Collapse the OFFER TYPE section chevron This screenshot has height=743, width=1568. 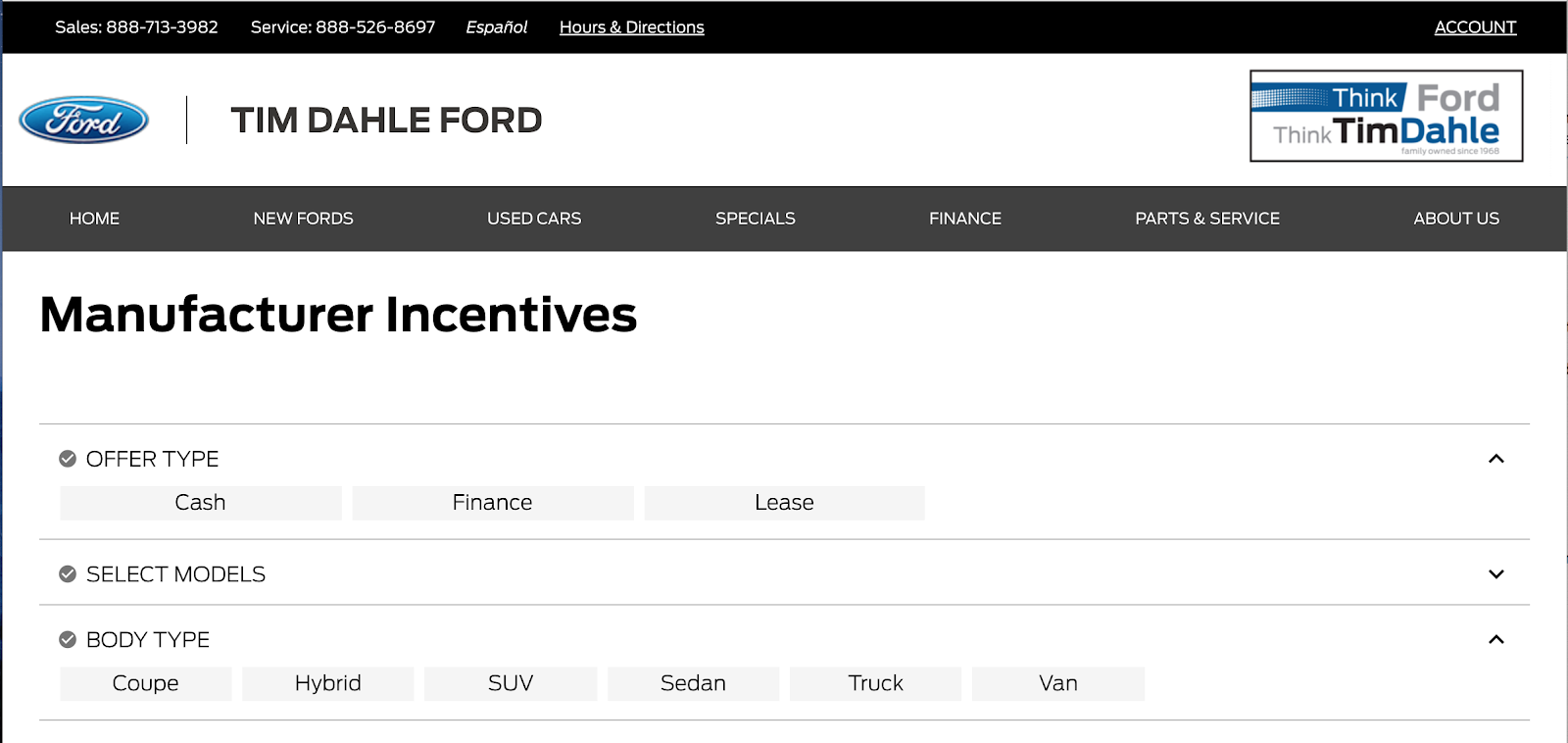(1496, 459)
